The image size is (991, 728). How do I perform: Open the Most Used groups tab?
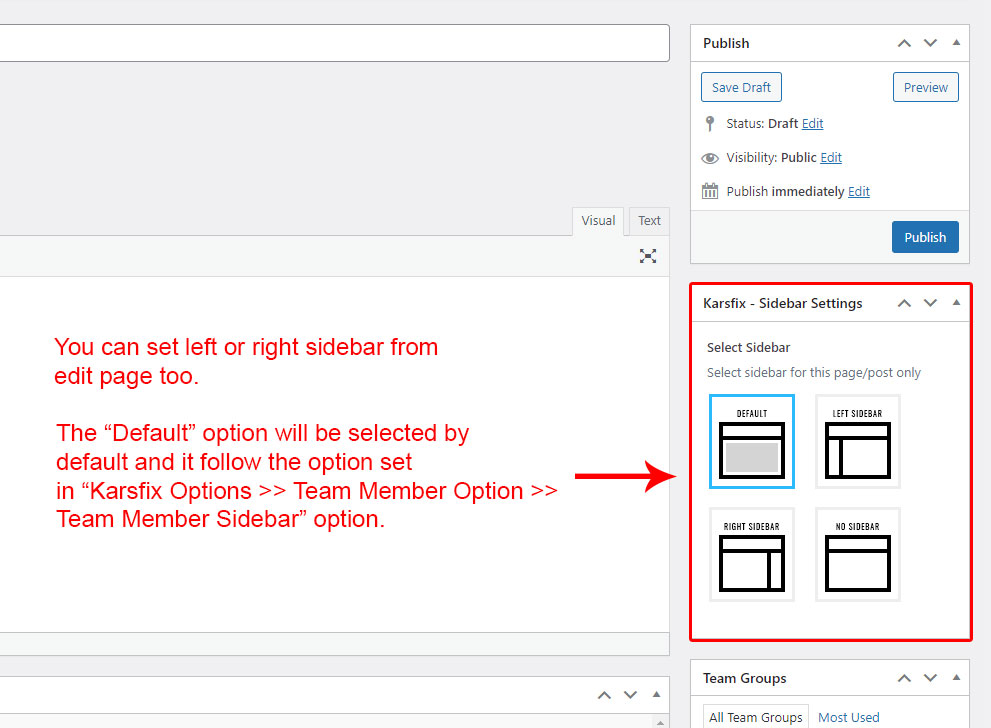pos(848,717)
